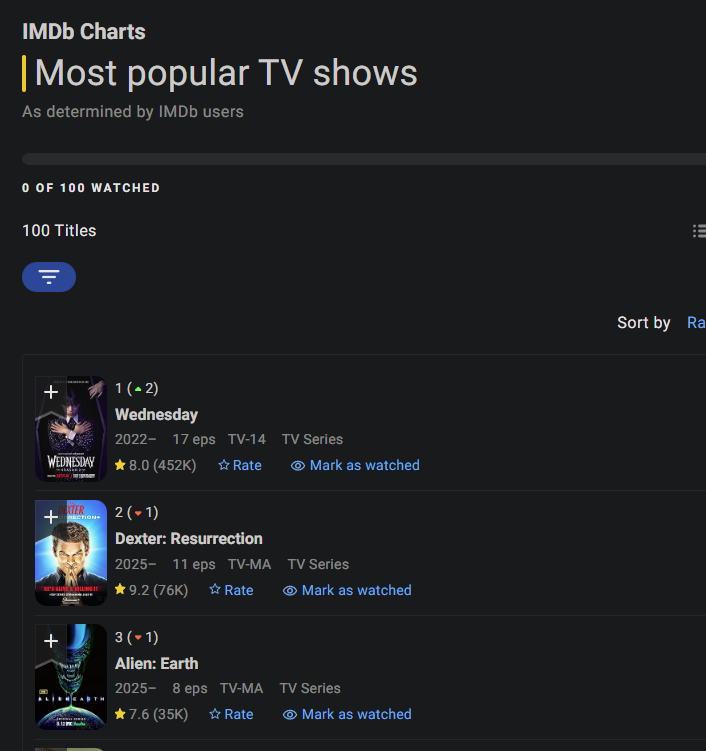This screenshot has height=751, width=706.
Task: Click the watched progress bar
Action: [x=364, y=159]
